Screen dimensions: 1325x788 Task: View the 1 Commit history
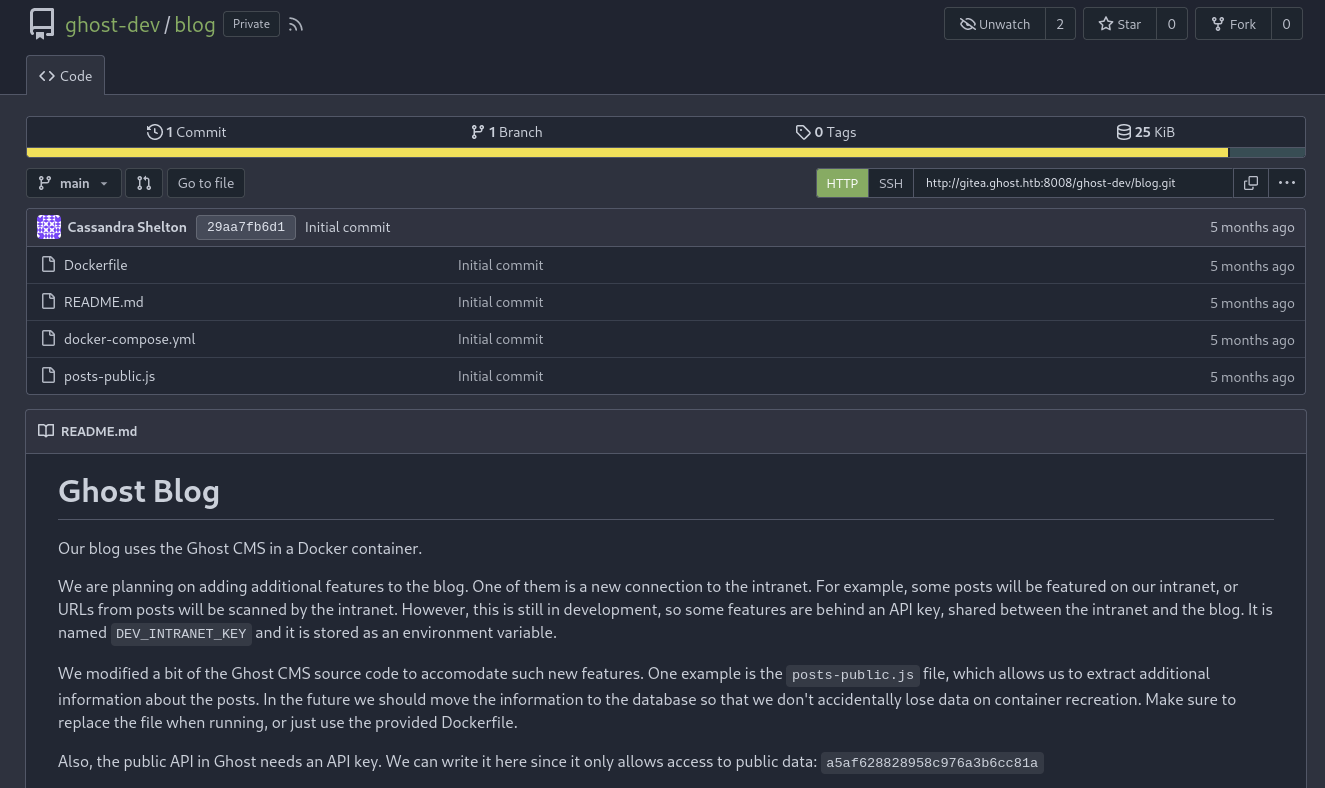click(186, 132)
